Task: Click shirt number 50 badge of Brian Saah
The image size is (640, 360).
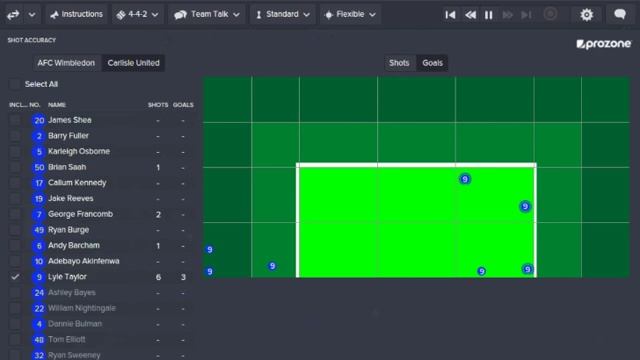Action: pos(39,167)
